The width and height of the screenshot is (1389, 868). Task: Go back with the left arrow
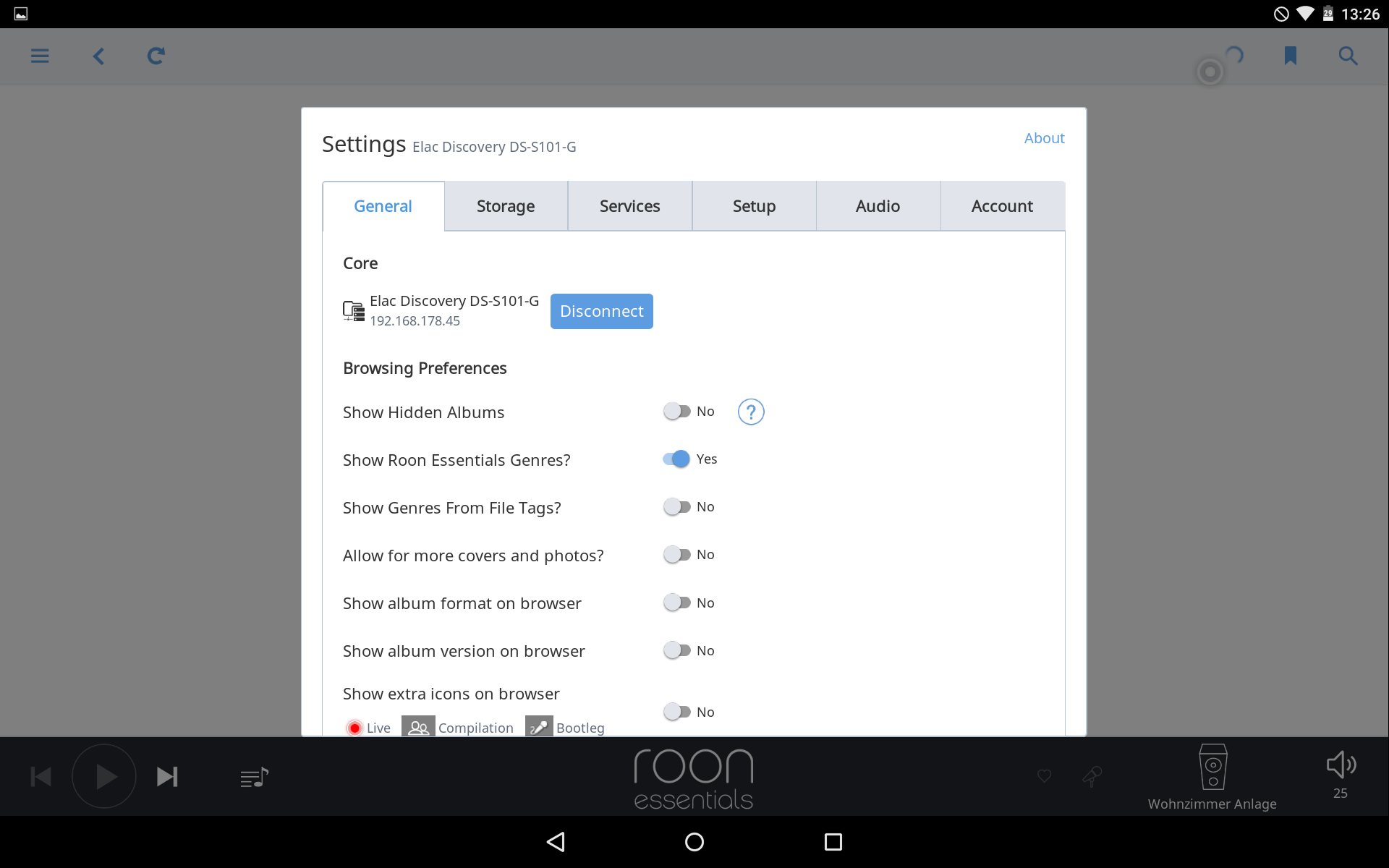click(x=99, y=56)
